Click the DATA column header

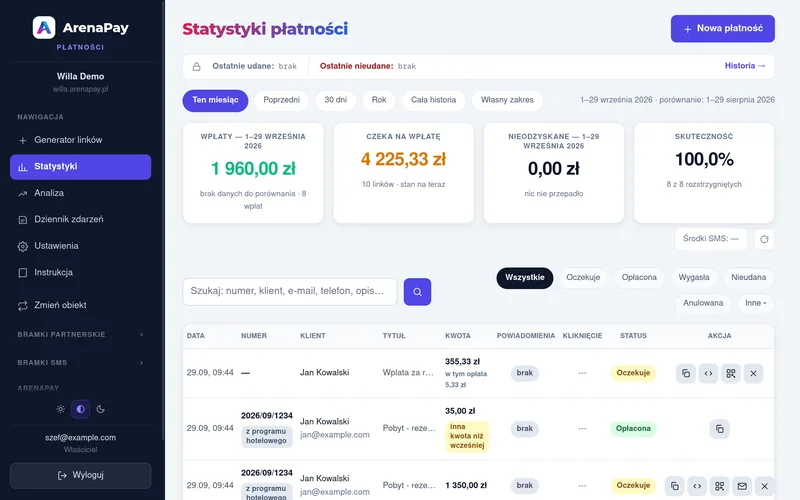[195, 336]
